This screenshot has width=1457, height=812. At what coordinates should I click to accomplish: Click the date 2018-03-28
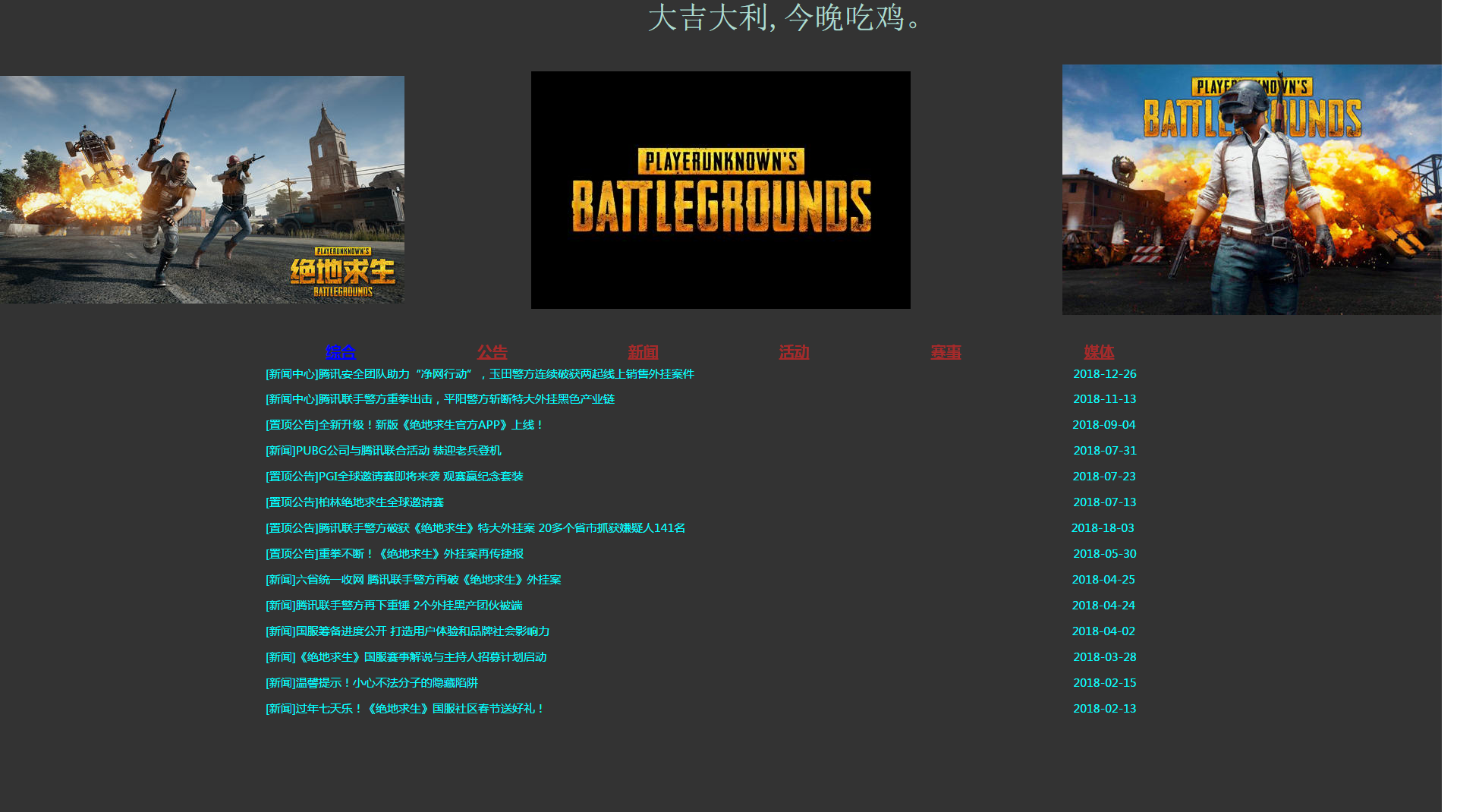pos(1105,657)
